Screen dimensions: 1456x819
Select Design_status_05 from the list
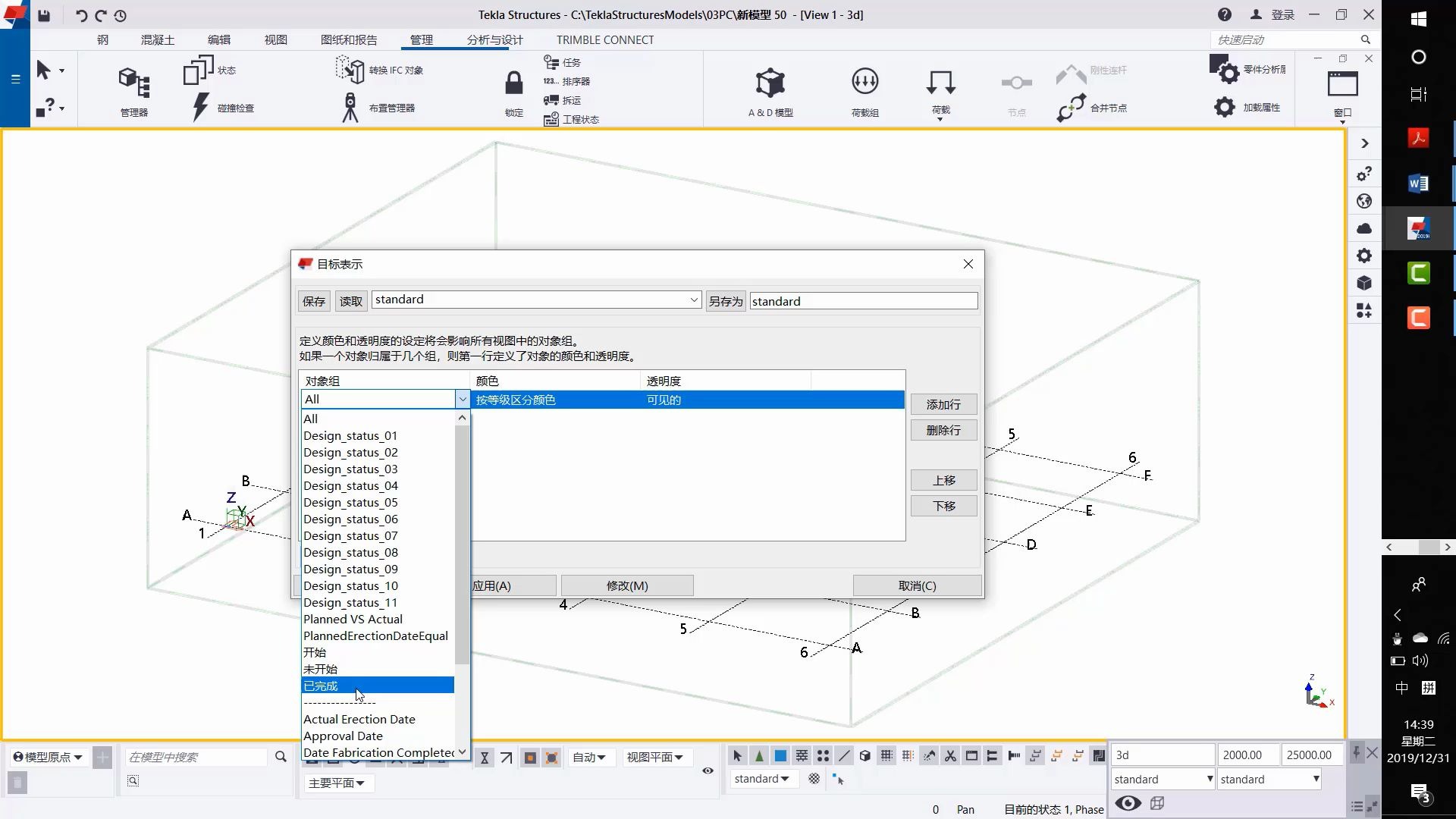[350, 503]
